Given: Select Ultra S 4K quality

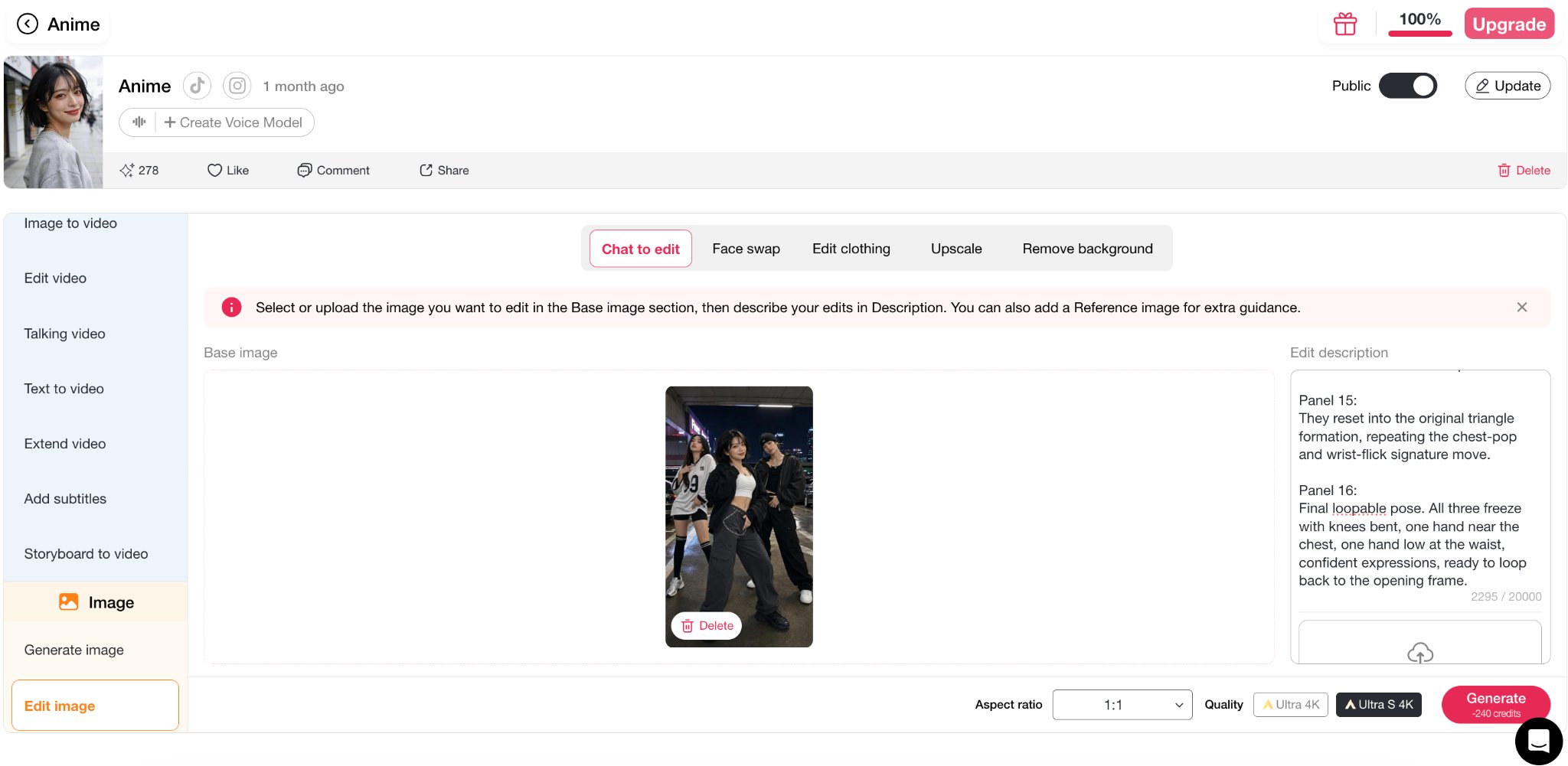Looking at the screenshot, I should point(1379,705).
